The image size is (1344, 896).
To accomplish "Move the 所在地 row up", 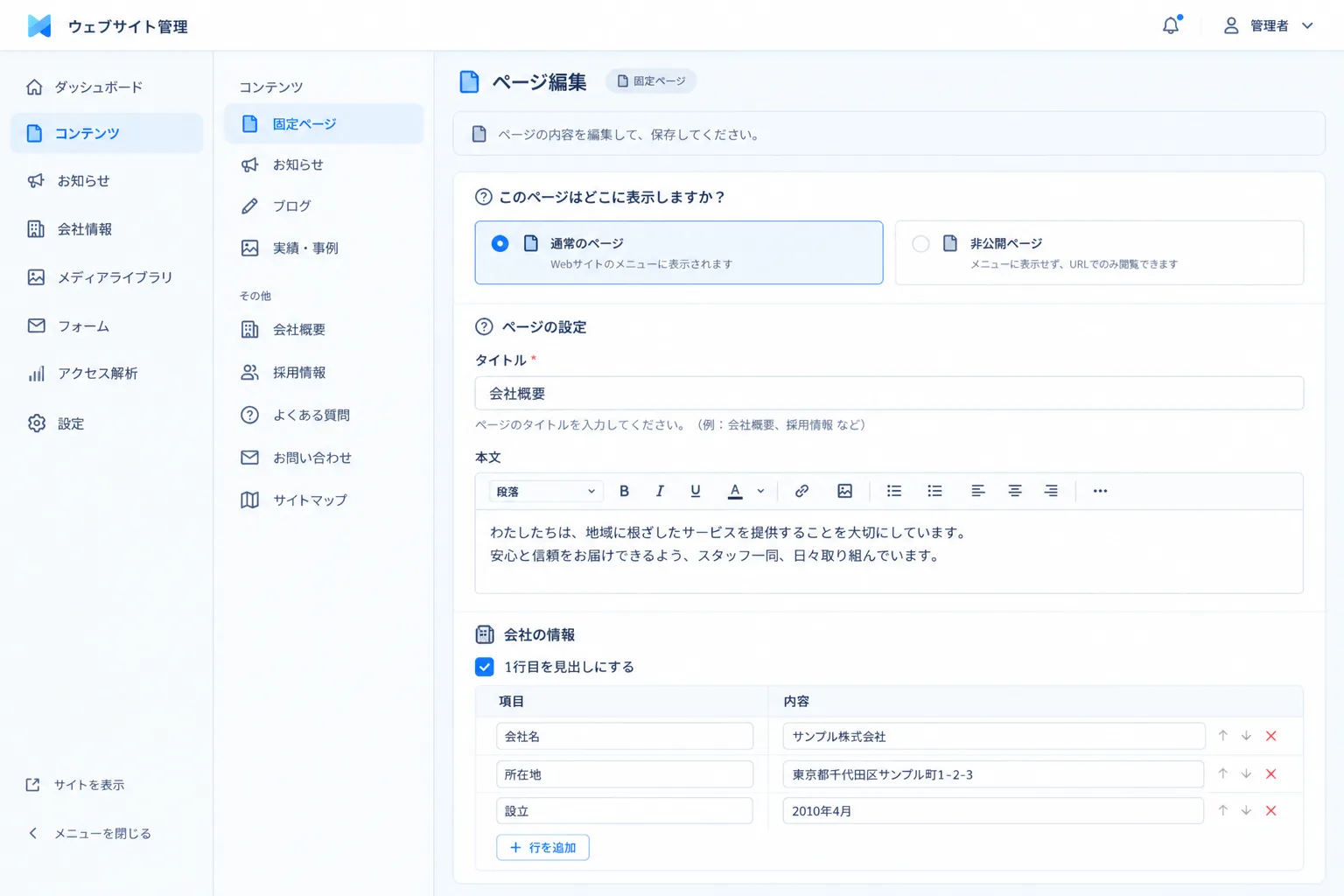I will point(1223,773).
